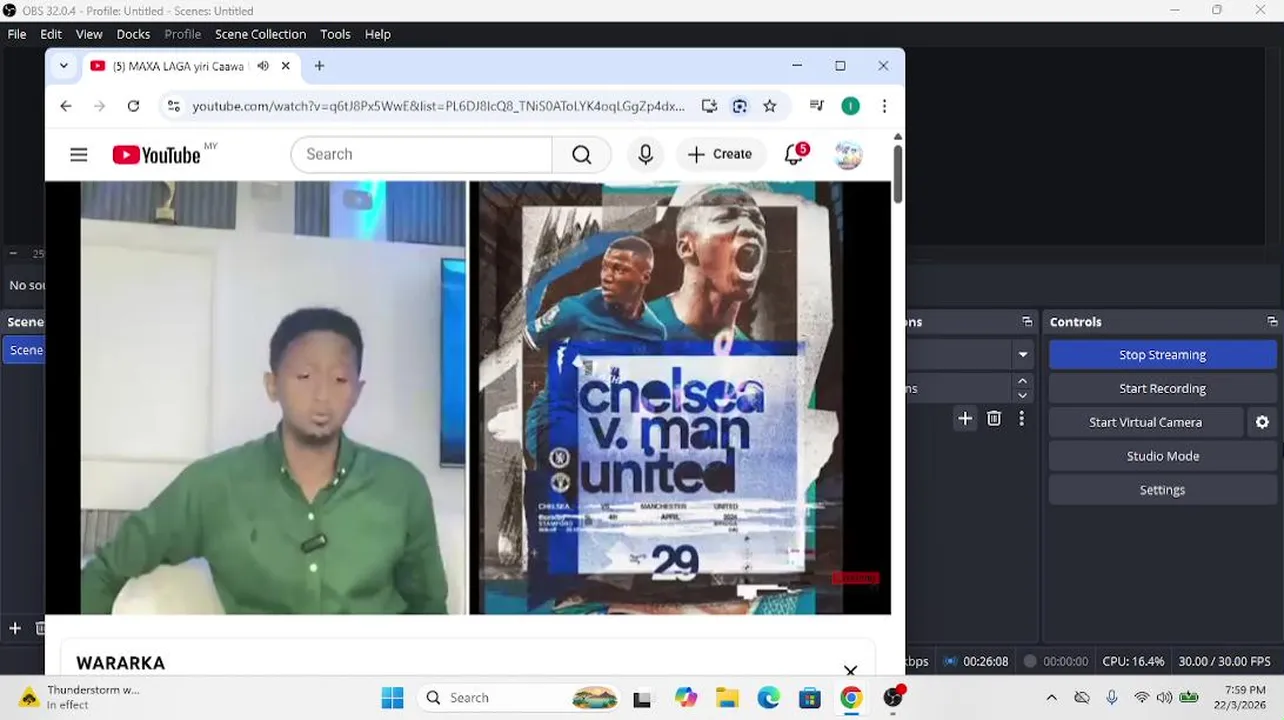Click Stop Streaming in OBS Controls
The height and width of the screenshot is (720, 1284).
coord(1162,355)
